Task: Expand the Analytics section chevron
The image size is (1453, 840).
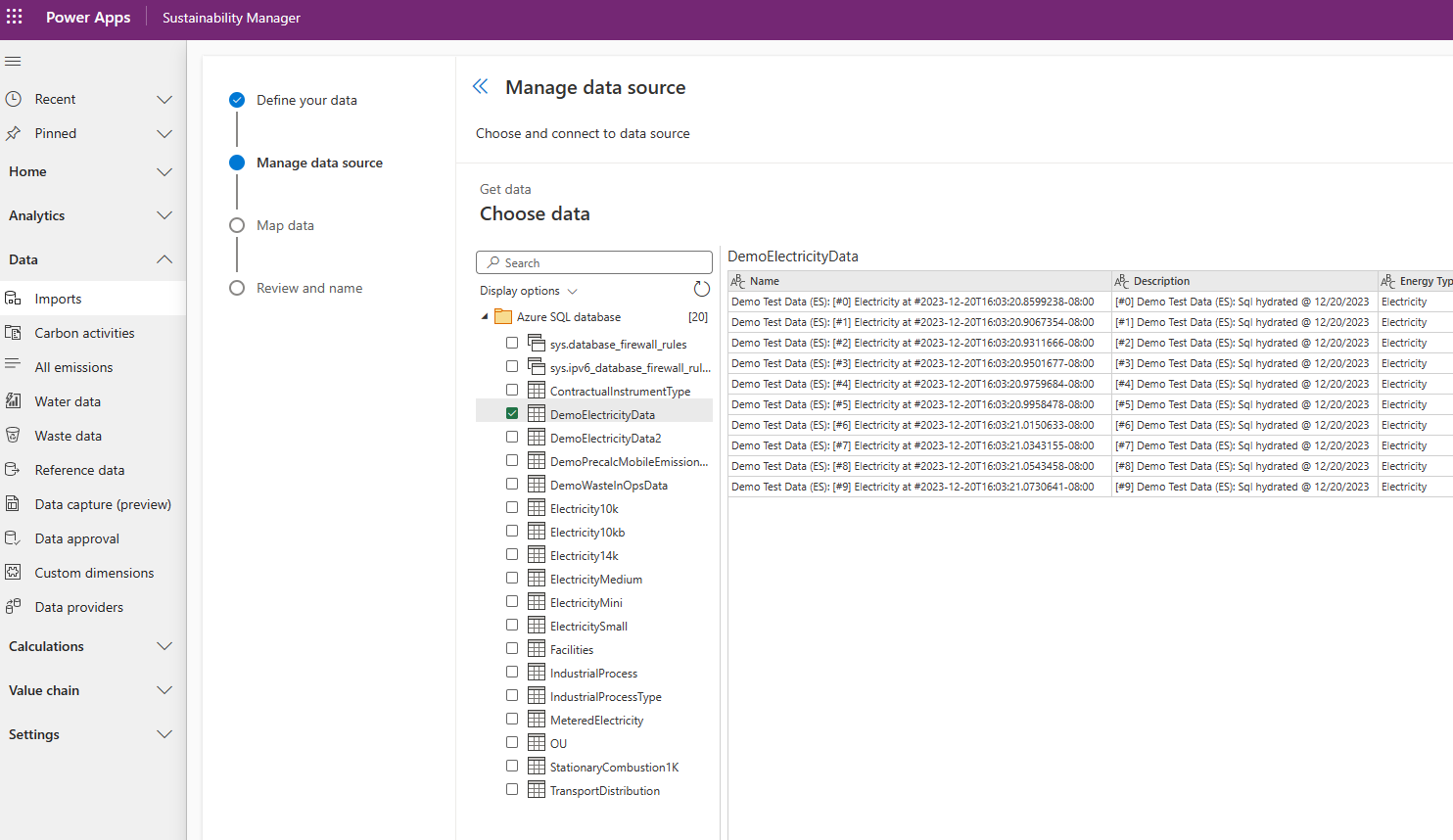Action: point(164,215)
